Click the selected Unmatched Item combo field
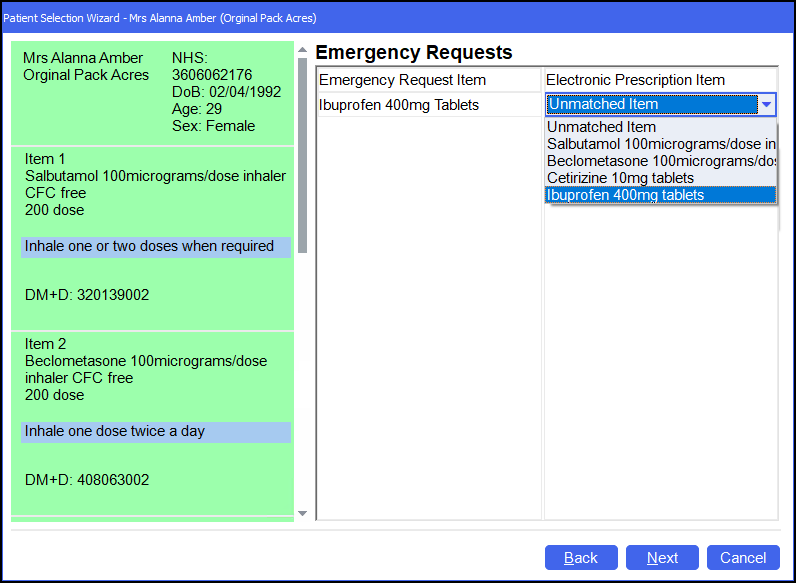Screen dimensions: 796x583 point(650,104)
